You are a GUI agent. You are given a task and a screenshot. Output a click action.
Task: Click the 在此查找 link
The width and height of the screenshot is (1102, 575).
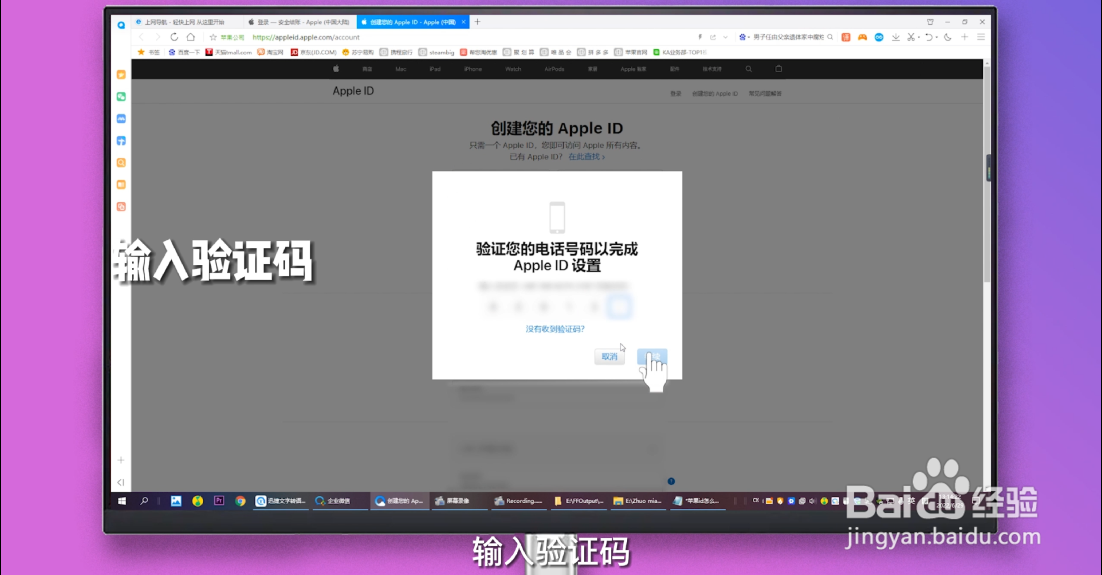click(x=586, y=157)
